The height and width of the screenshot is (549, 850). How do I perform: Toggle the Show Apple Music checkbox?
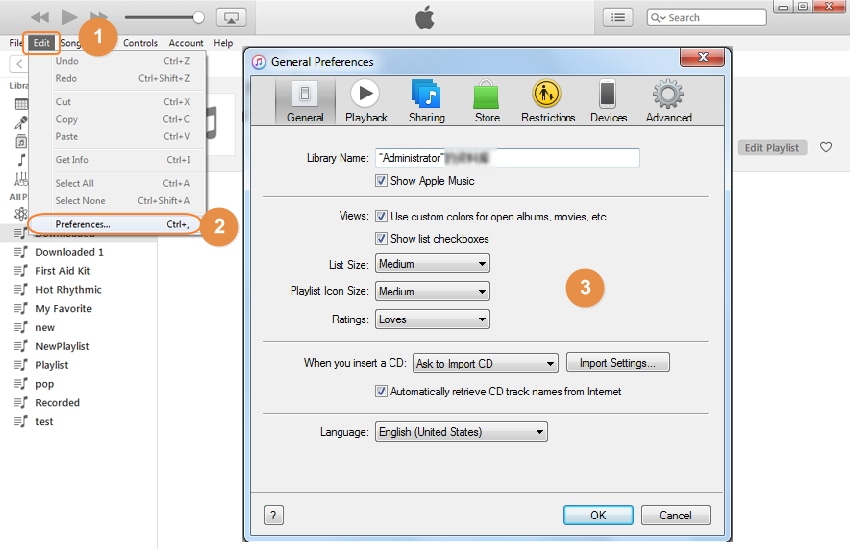(x=381, y=180)
